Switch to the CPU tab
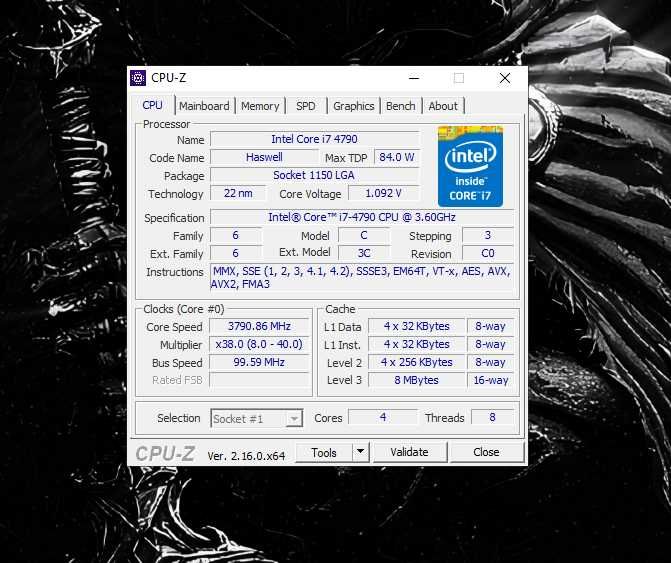Image resolution: width=671 pixels, height=563 pixels. pos(152,105)
